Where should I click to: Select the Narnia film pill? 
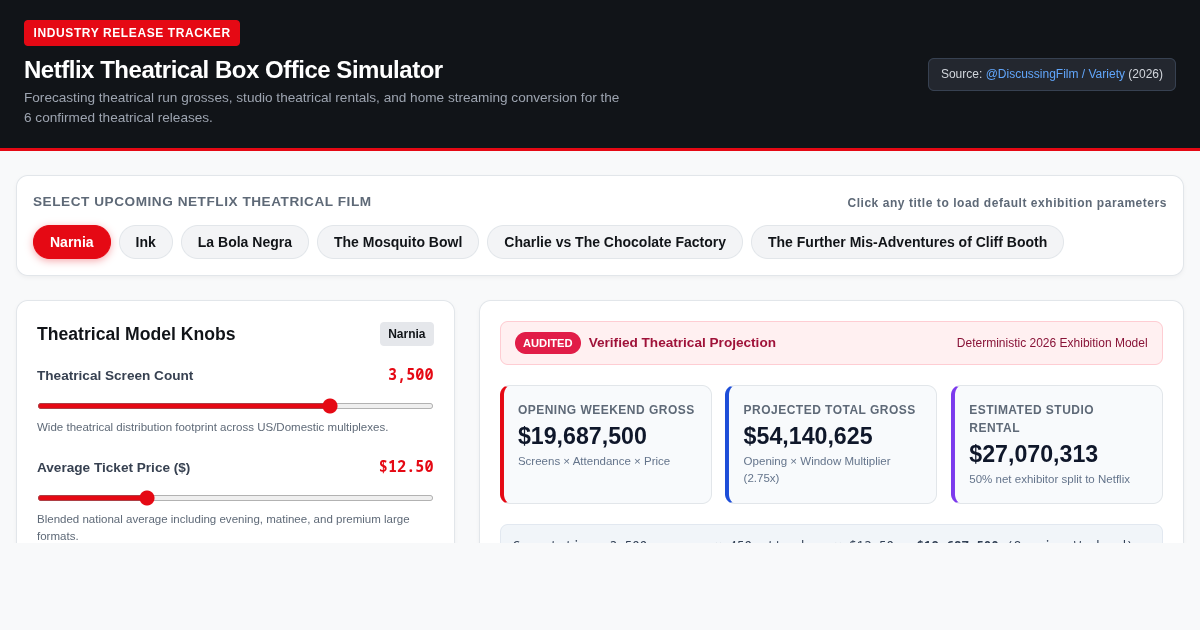(x=72, y=242)
